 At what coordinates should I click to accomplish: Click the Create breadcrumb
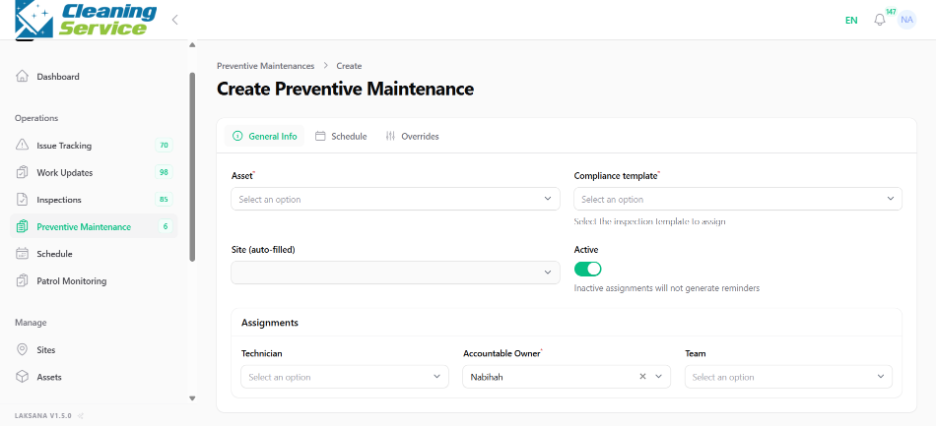tap(349, 66)
